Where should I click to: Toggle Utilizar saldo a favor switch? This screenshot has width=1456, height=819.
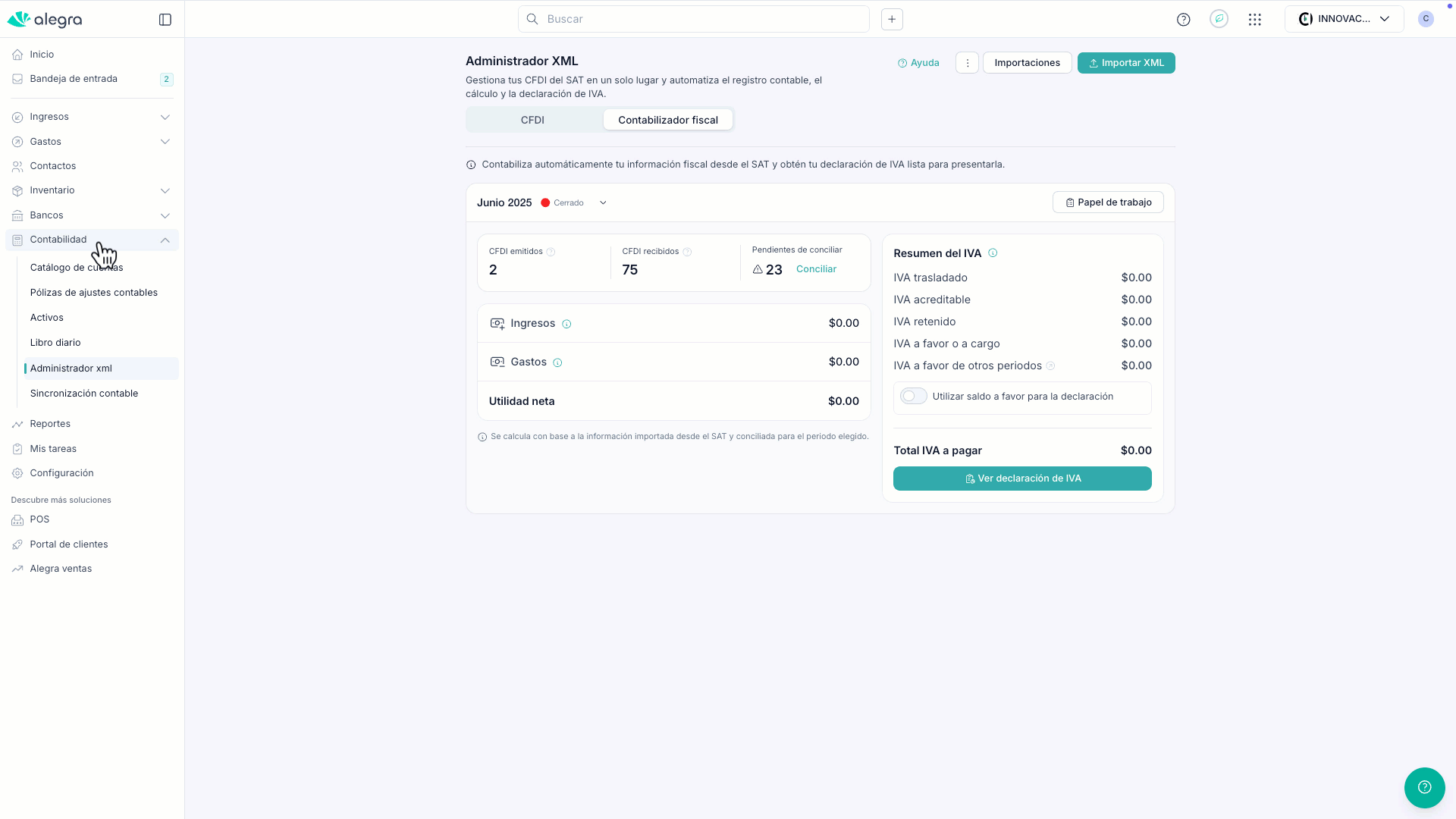[913, 397]
